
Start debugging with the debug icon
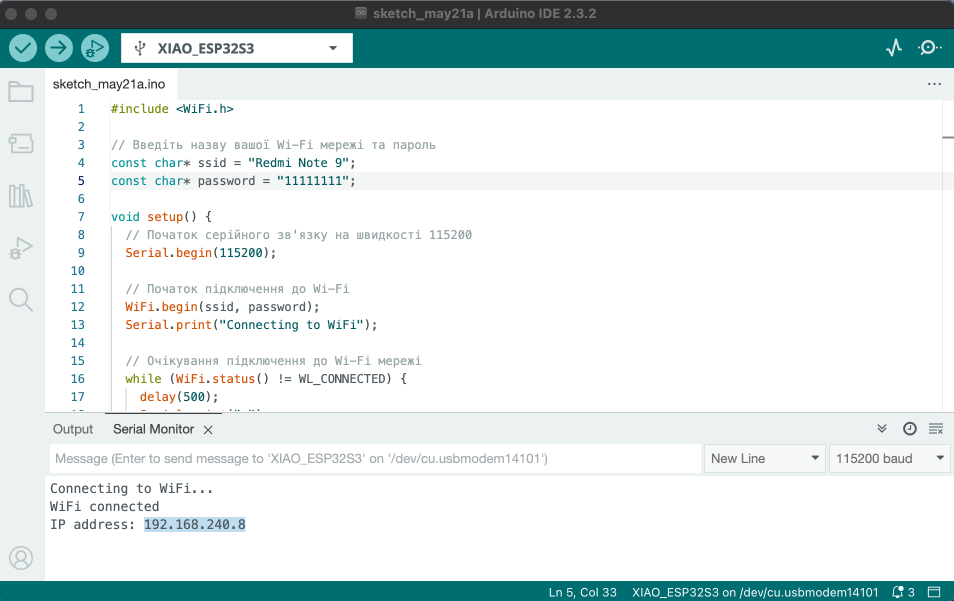point(94,47)
